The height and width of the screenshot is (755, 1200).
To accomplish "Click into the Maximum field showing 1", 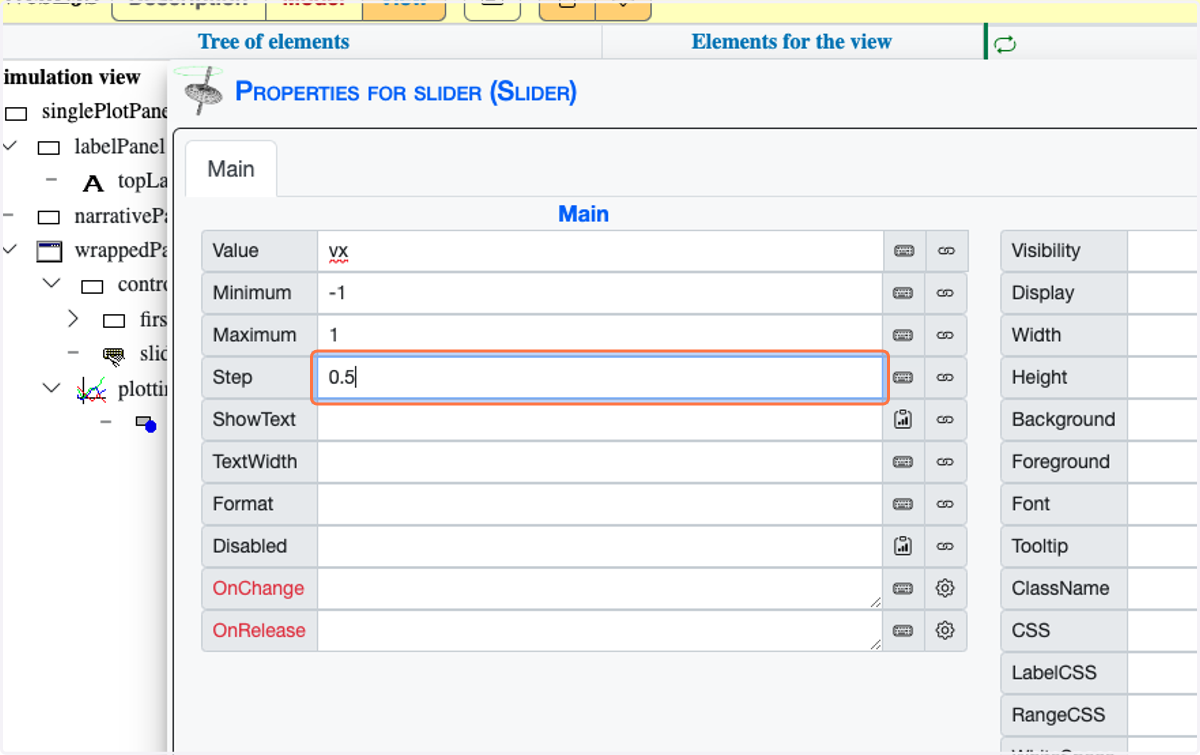I will (600, 335).
